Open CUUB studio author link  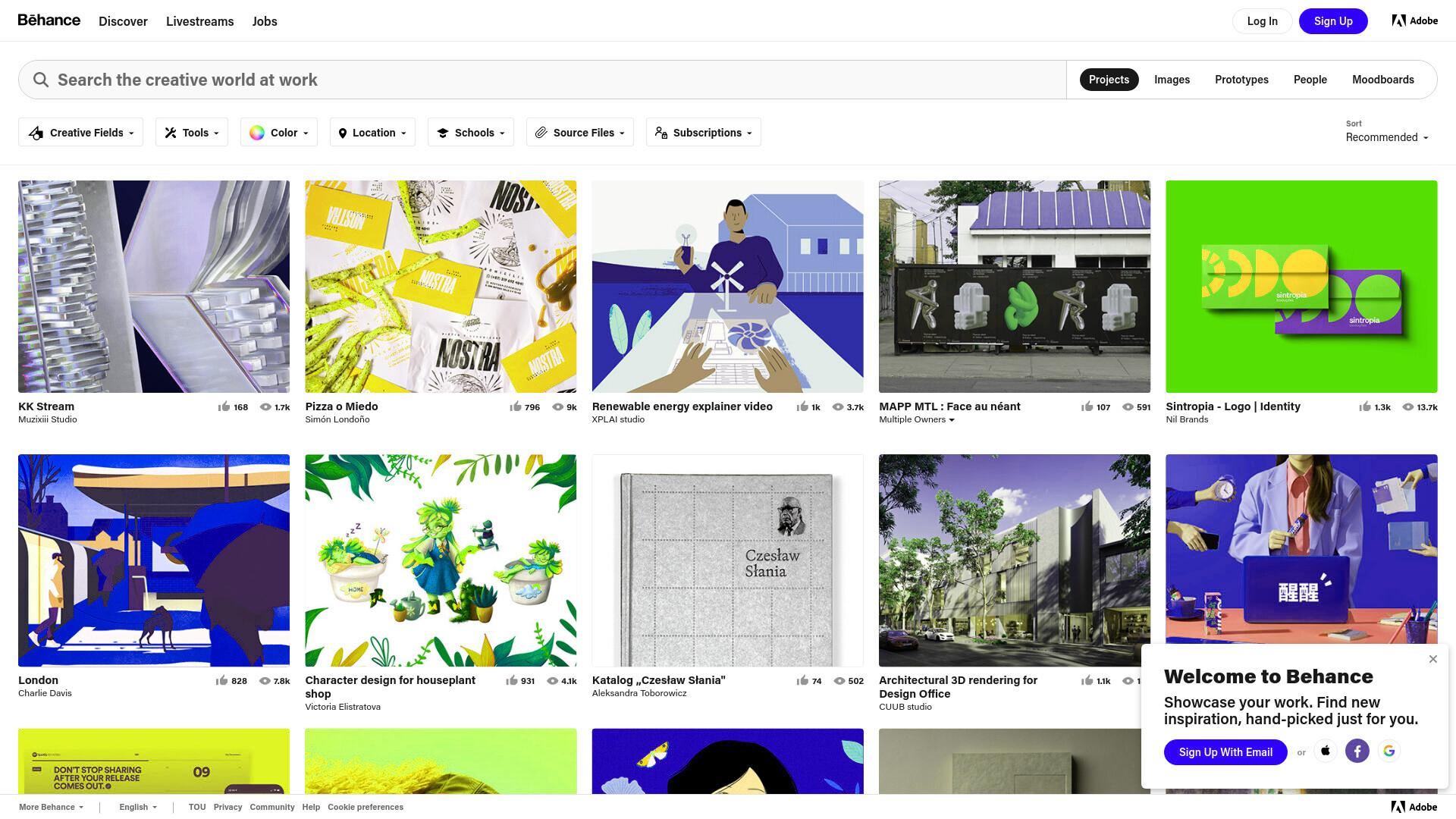click(905, 707)
